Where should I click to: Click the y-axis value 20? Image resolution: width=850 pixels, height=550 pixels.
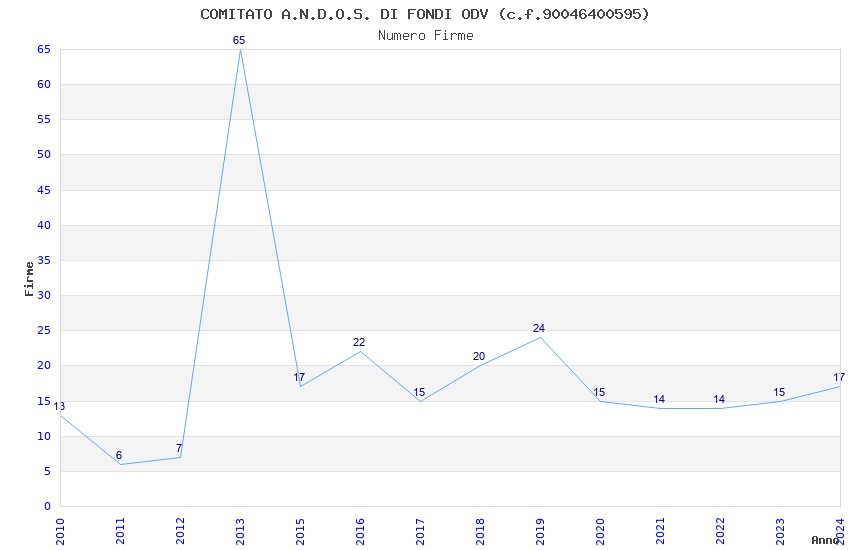(x=44, y=365)
